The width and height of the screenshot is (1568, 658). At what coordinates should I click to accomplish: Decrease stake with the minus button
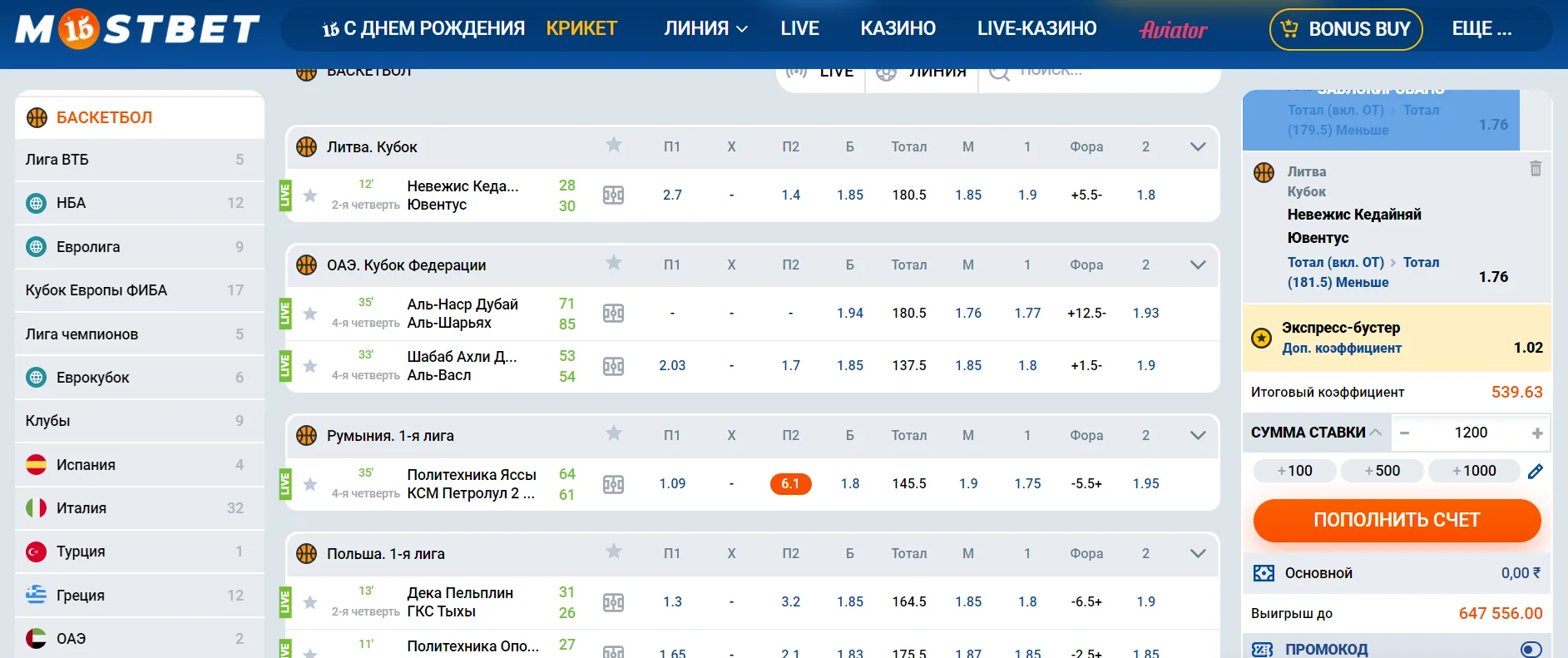[x=1404, y=433]
